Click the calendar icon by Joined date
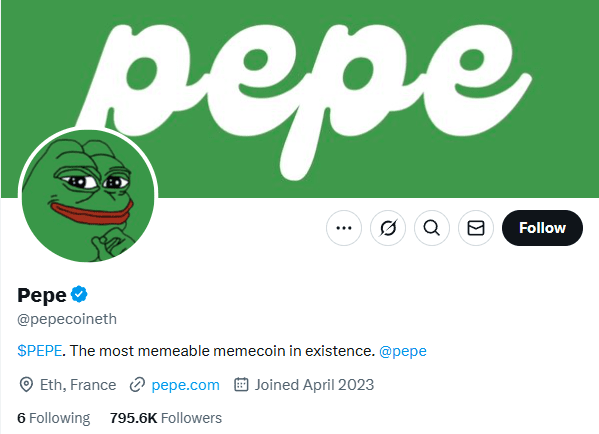Image resolution: width=599 pixels, height=434 pixels. point(241,384)
